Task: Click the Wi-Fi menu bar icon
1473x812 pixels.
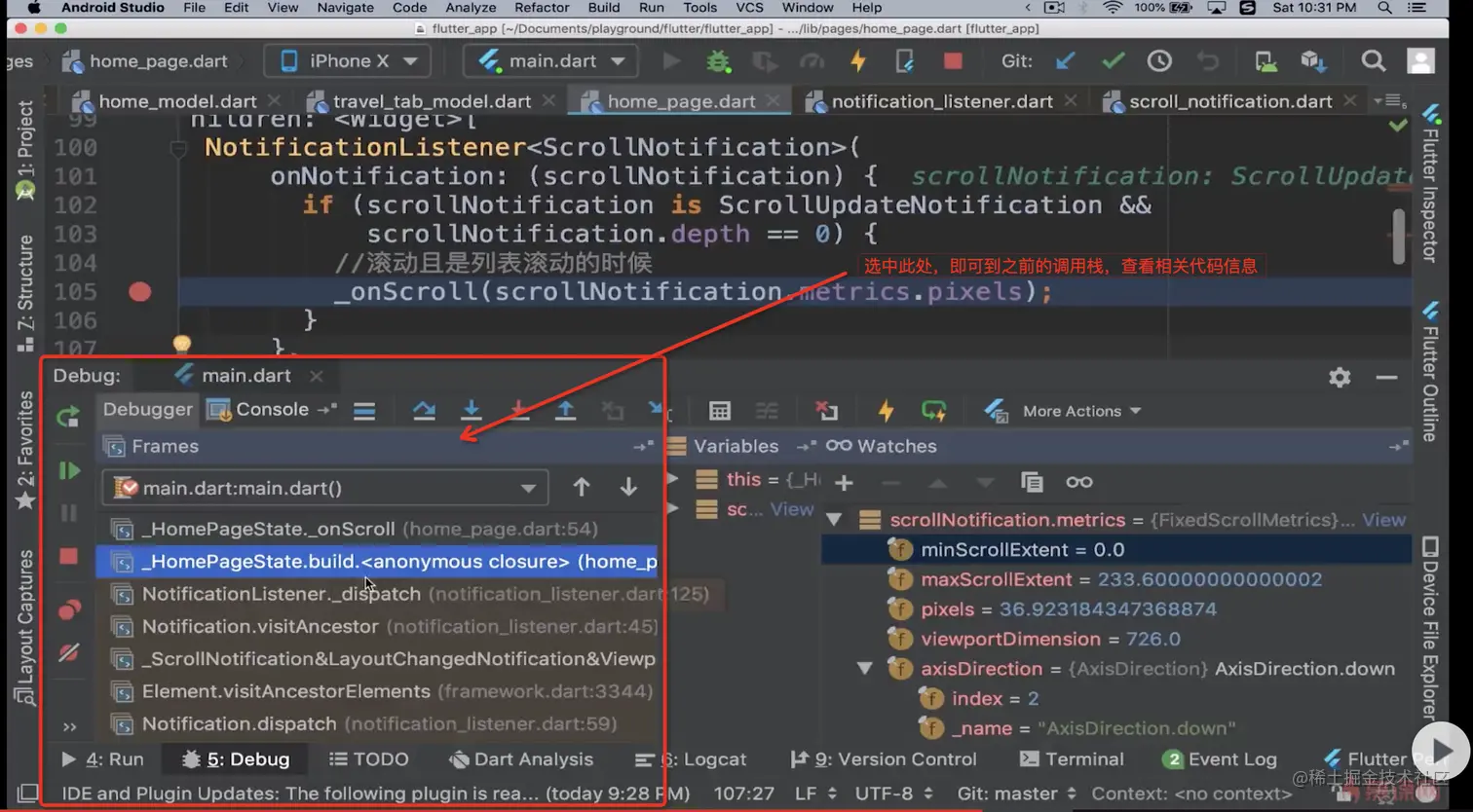Action: 1112,8
